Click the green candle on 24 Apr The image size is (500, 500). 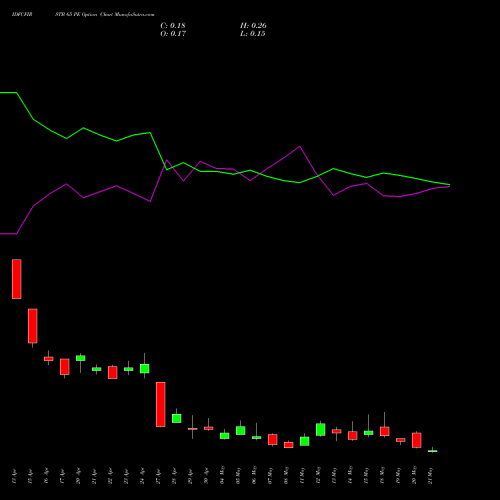[x=145, y=368]
